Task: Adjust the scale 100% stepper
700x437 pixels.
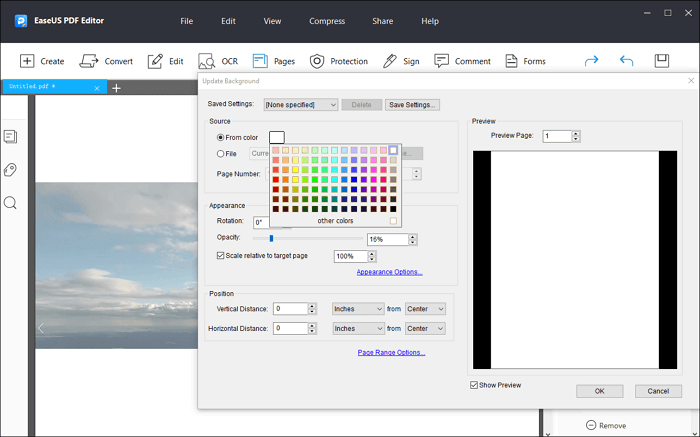Action: (372, 256)
